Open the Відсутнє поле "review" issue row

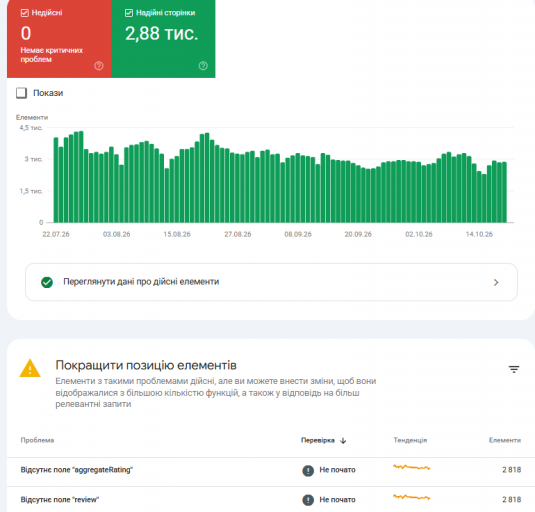[x=271, y=500]
